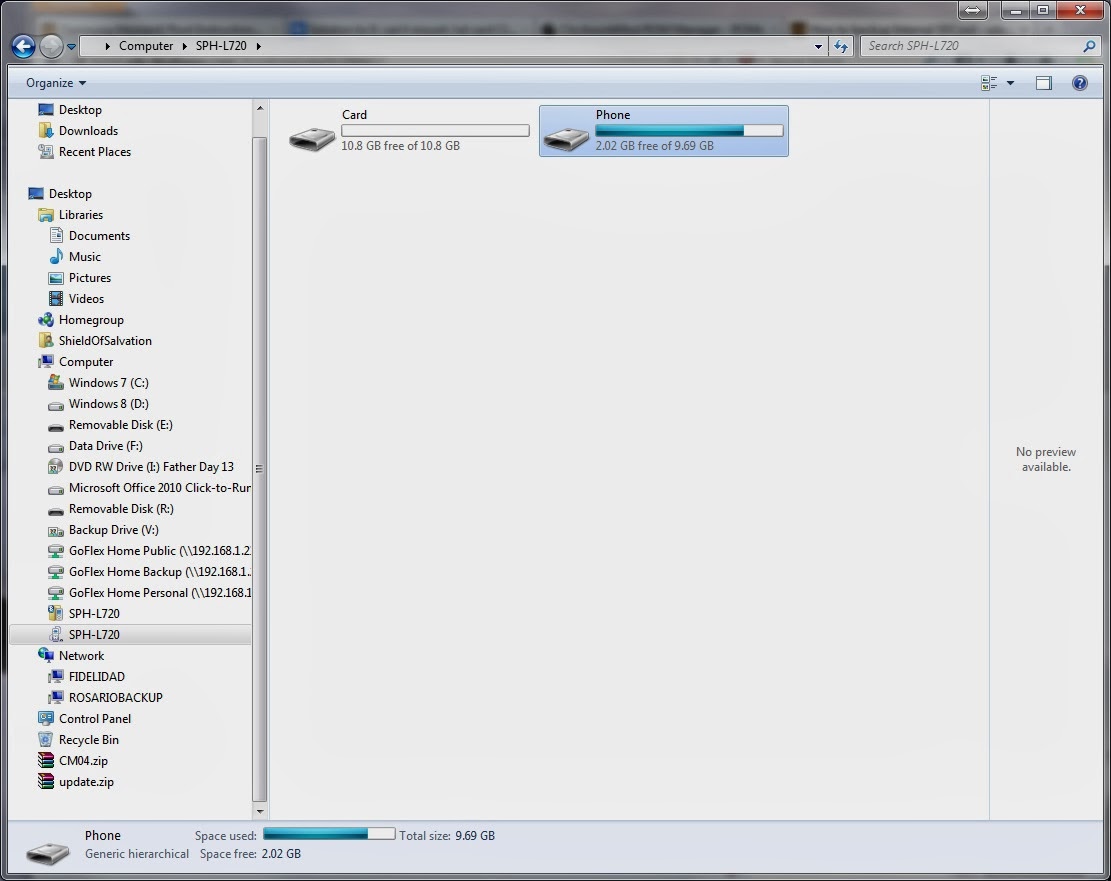Open the Recycle Bin
Viewport: 1111px width, 881px height.
click(78, 740)
